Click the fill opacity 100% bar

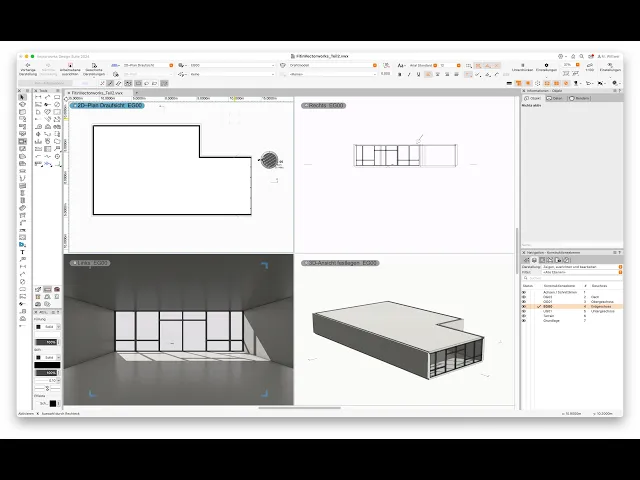tap(46, 342)
